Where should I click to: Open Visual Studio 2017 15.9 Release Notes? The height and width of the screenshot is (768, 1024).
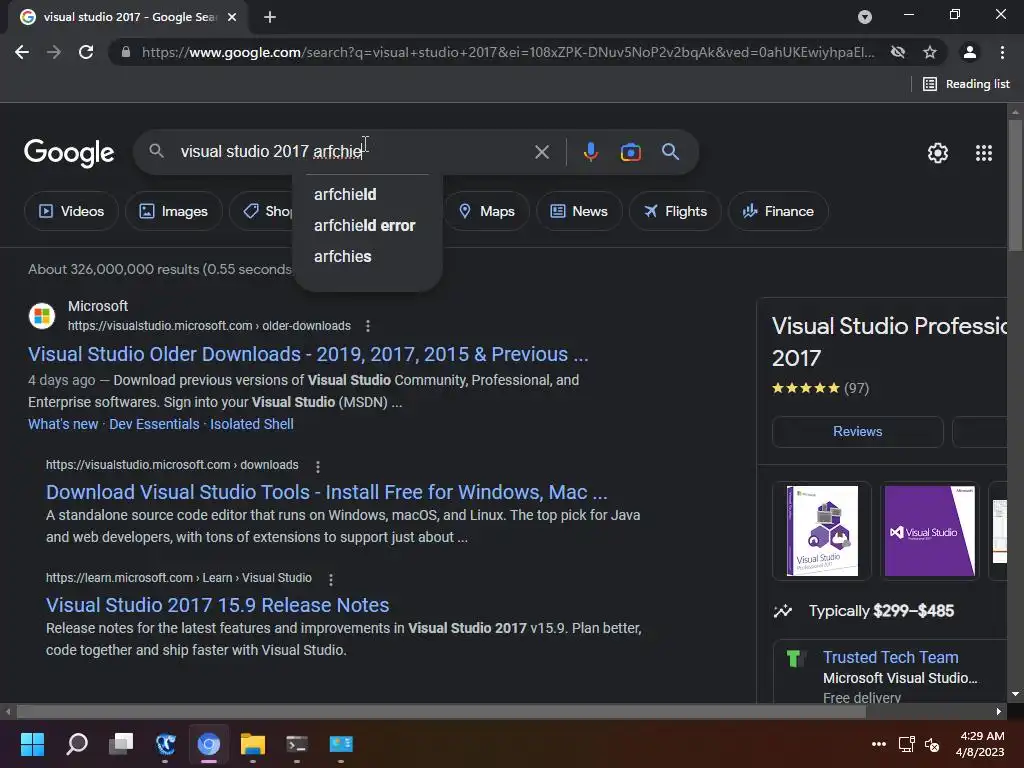click(217, 605)
